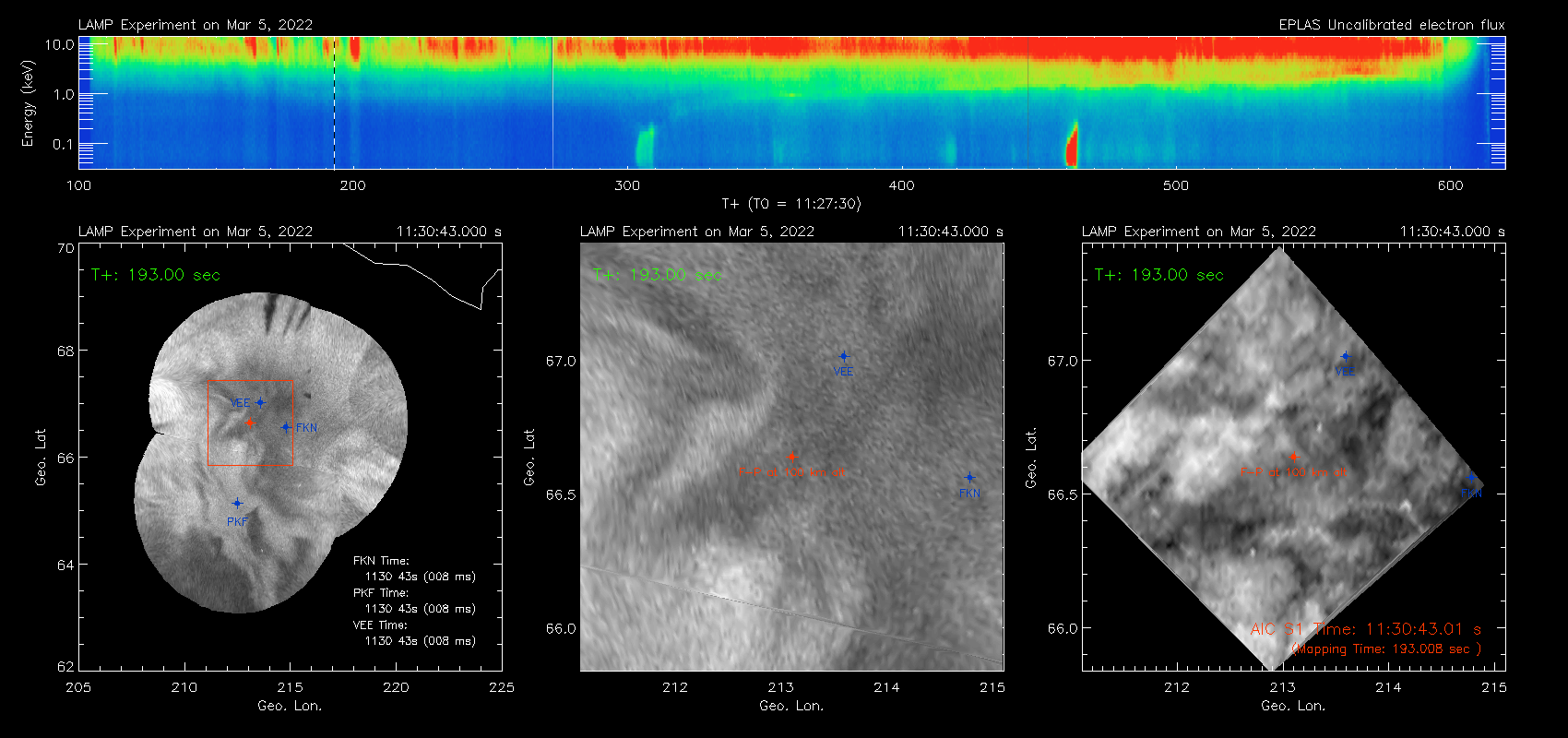The height and width of the screenshot is (738, 1568).
Task: Click the FKN station marker in the left map
Action: tap(286, 427)
